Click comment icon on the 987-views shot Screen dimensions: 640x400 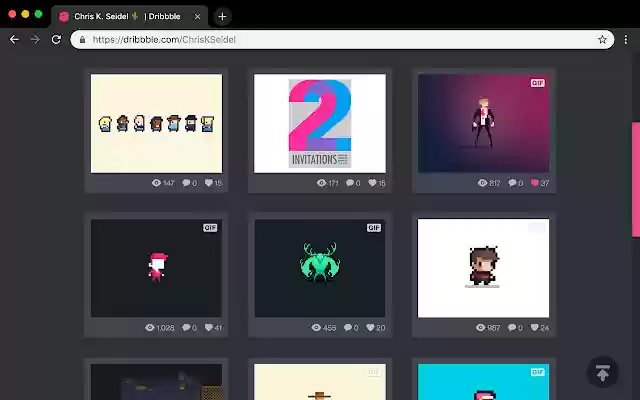[x=512, y=327]
